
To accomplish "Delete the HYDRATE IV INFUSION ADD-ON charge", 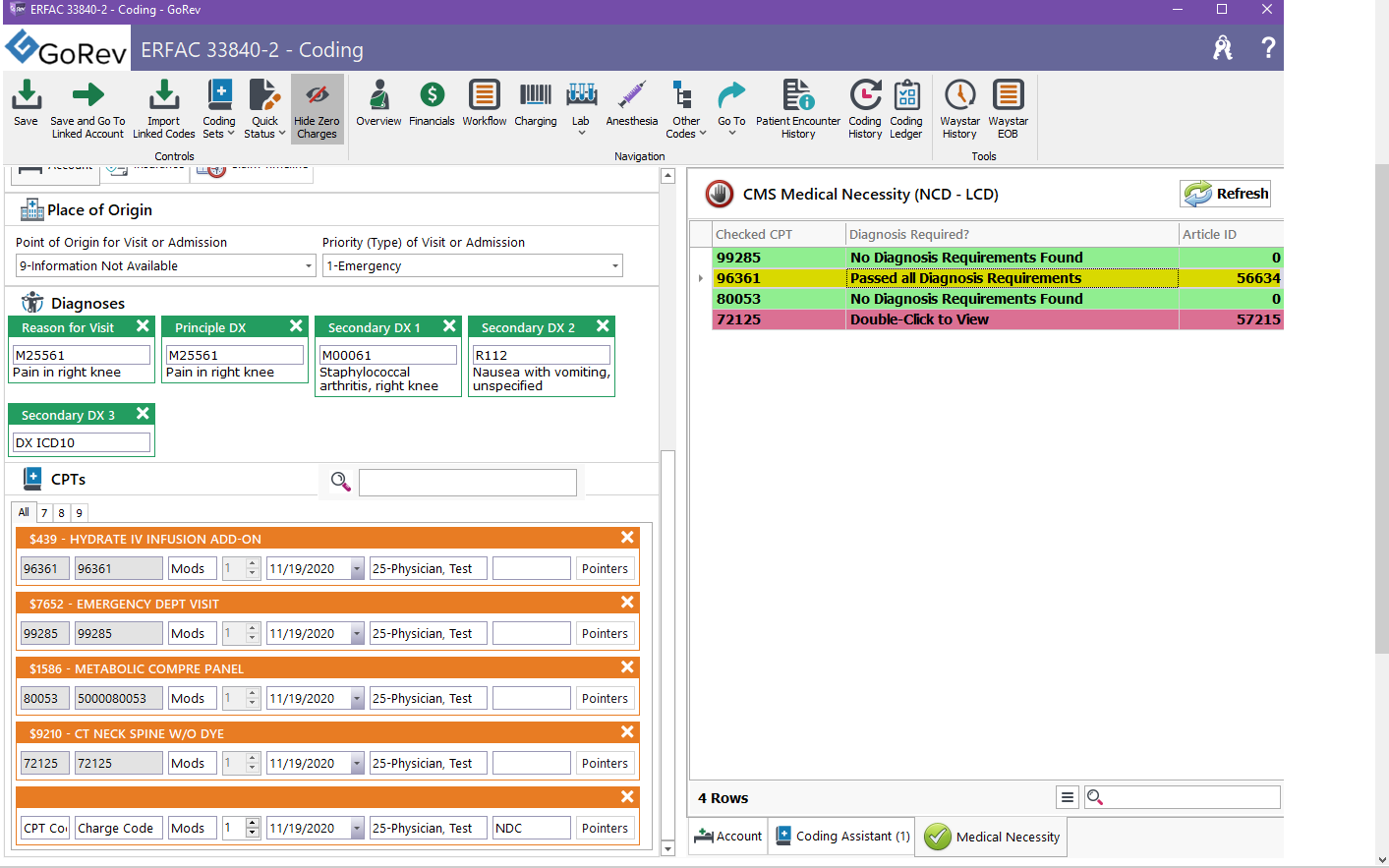I will pyautogui.click(x=627, y=538).
